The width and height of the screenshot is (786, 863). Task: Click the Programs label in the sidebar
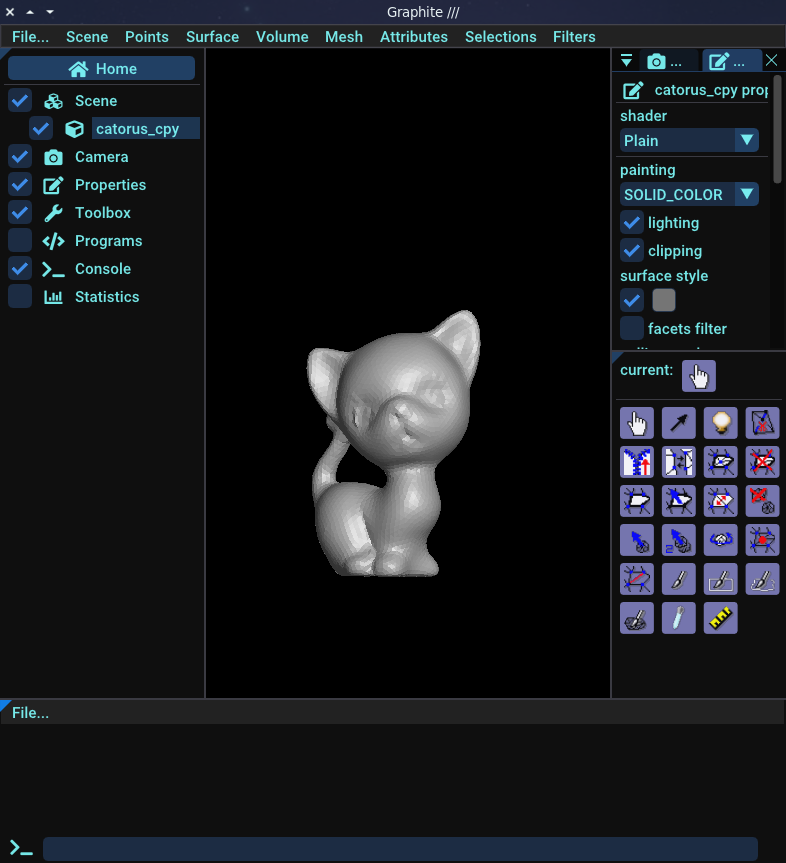(x=108, y=241)
